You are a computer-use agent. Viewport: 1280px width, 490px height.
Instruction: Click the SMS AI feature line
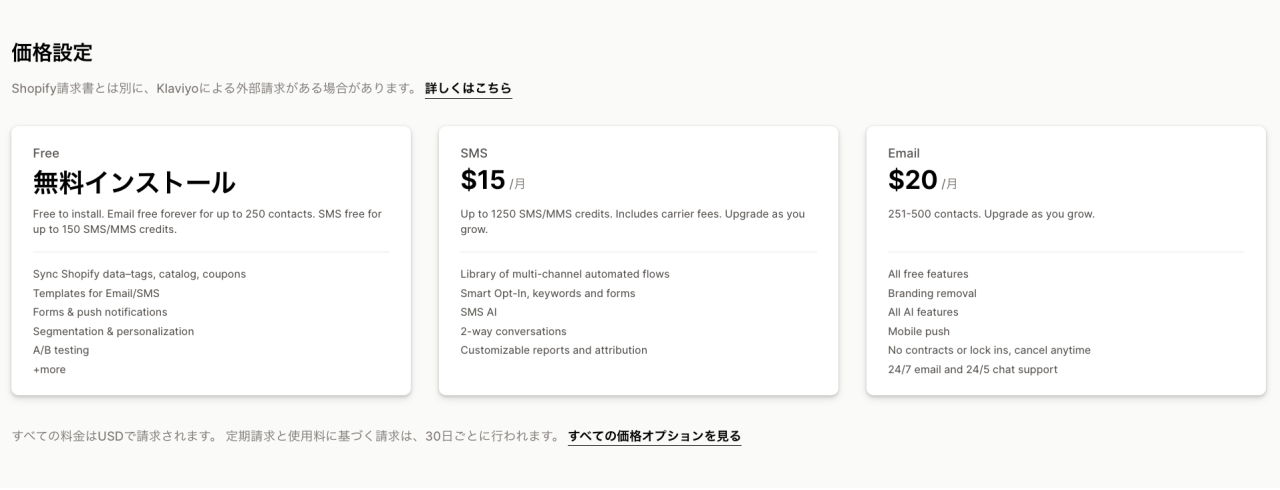click(x=479, y=313)
